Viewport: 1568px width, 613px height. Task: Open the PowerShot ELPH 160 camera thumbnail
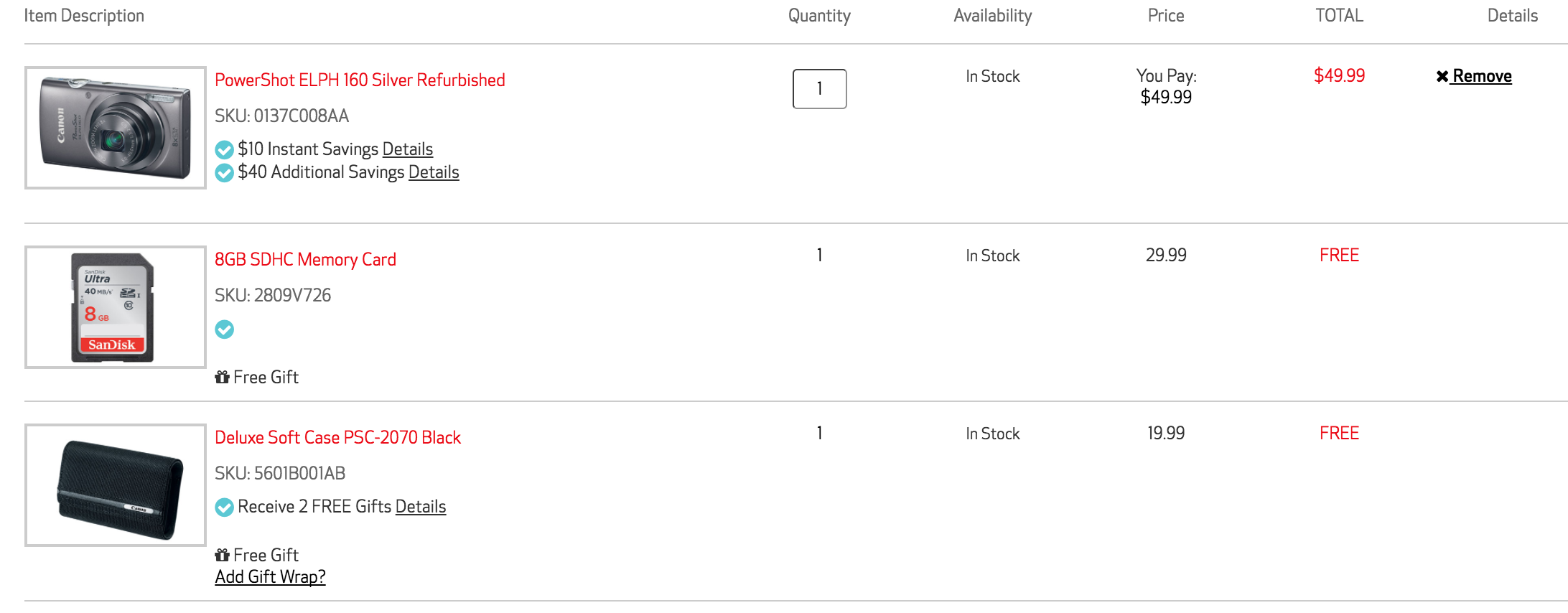coord(116,128)
